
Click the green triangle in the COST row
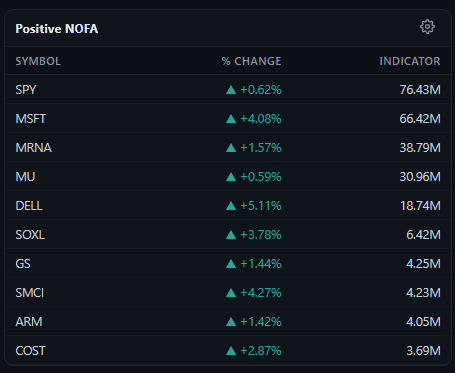(231, 351)
